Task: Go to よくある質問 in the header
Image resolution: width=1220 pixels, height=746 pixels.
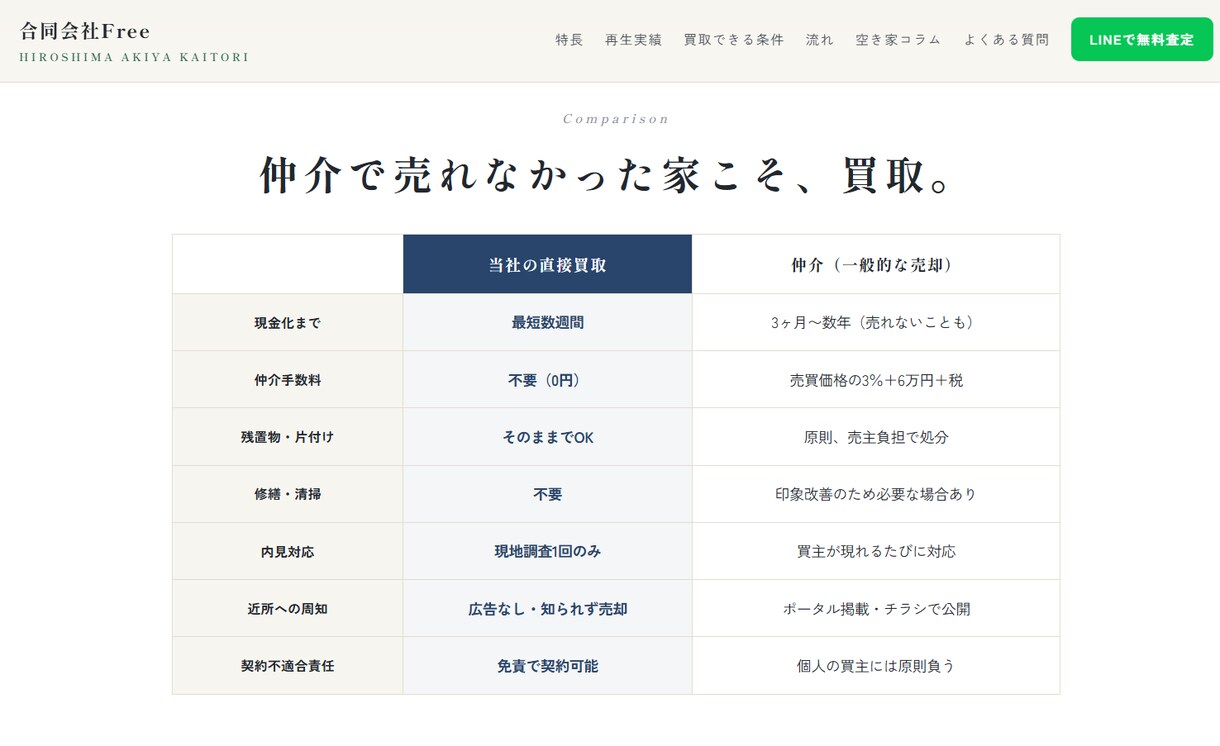Action: click(x=1006, y=40)
